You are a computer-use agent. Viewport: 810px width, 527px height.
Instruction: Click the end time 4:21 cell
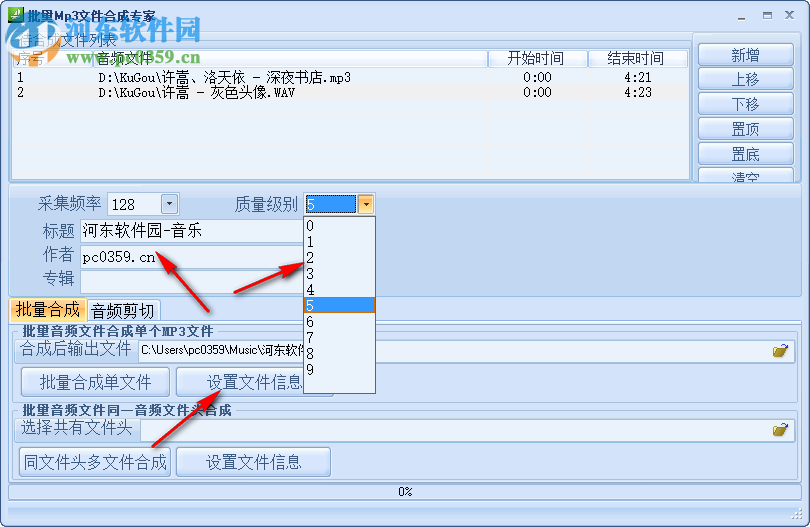coord(637,78)
